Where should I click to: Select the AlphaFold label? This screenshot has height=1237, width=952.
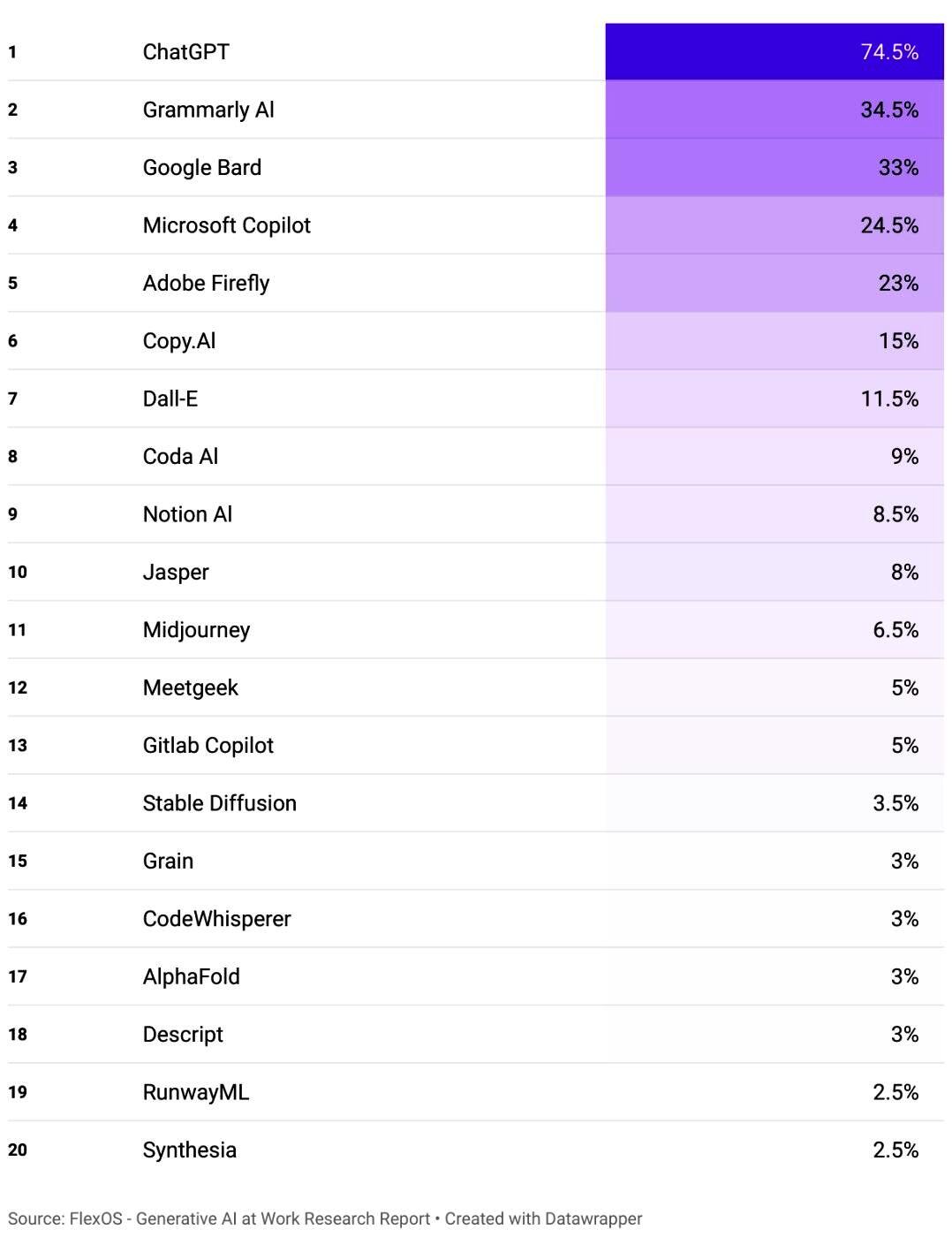[x=191, y=976]
